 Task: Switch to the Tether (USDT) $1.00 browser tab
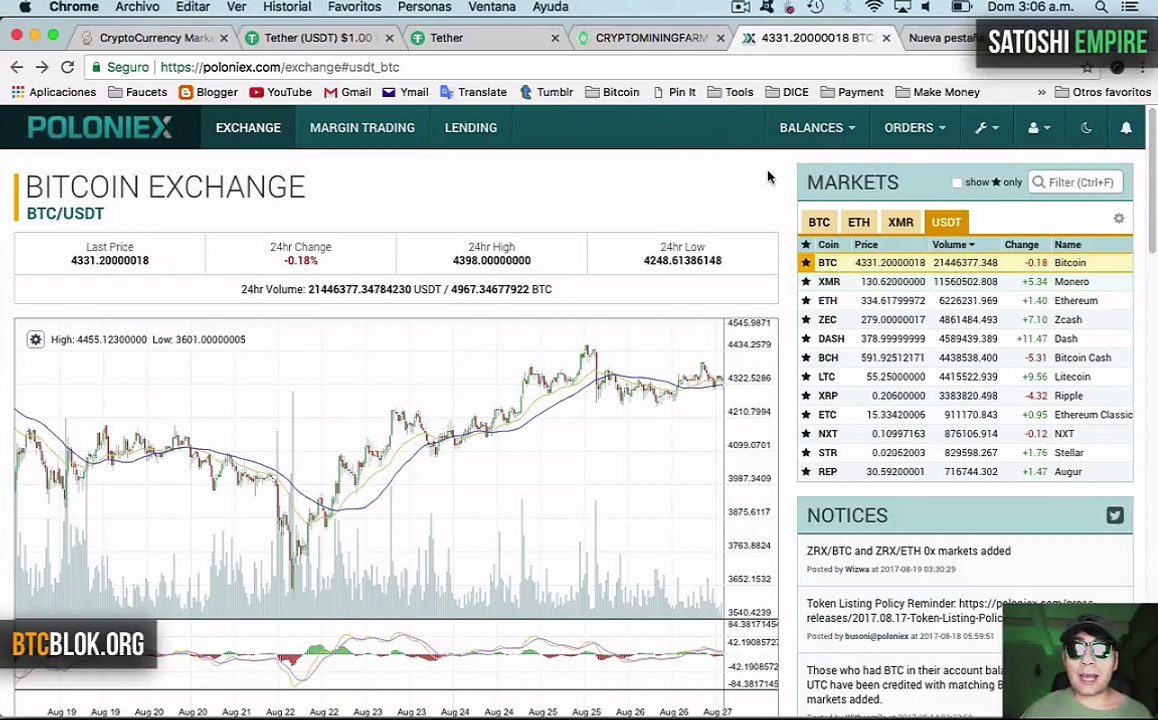318,38
